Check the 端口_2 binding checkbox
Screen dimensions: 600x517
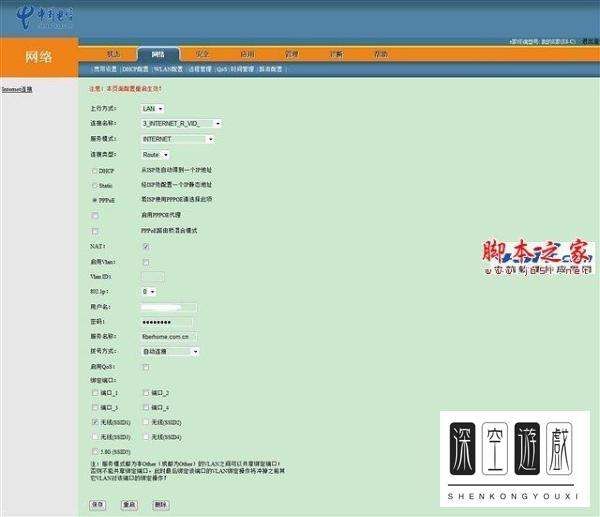pos(146,393)
